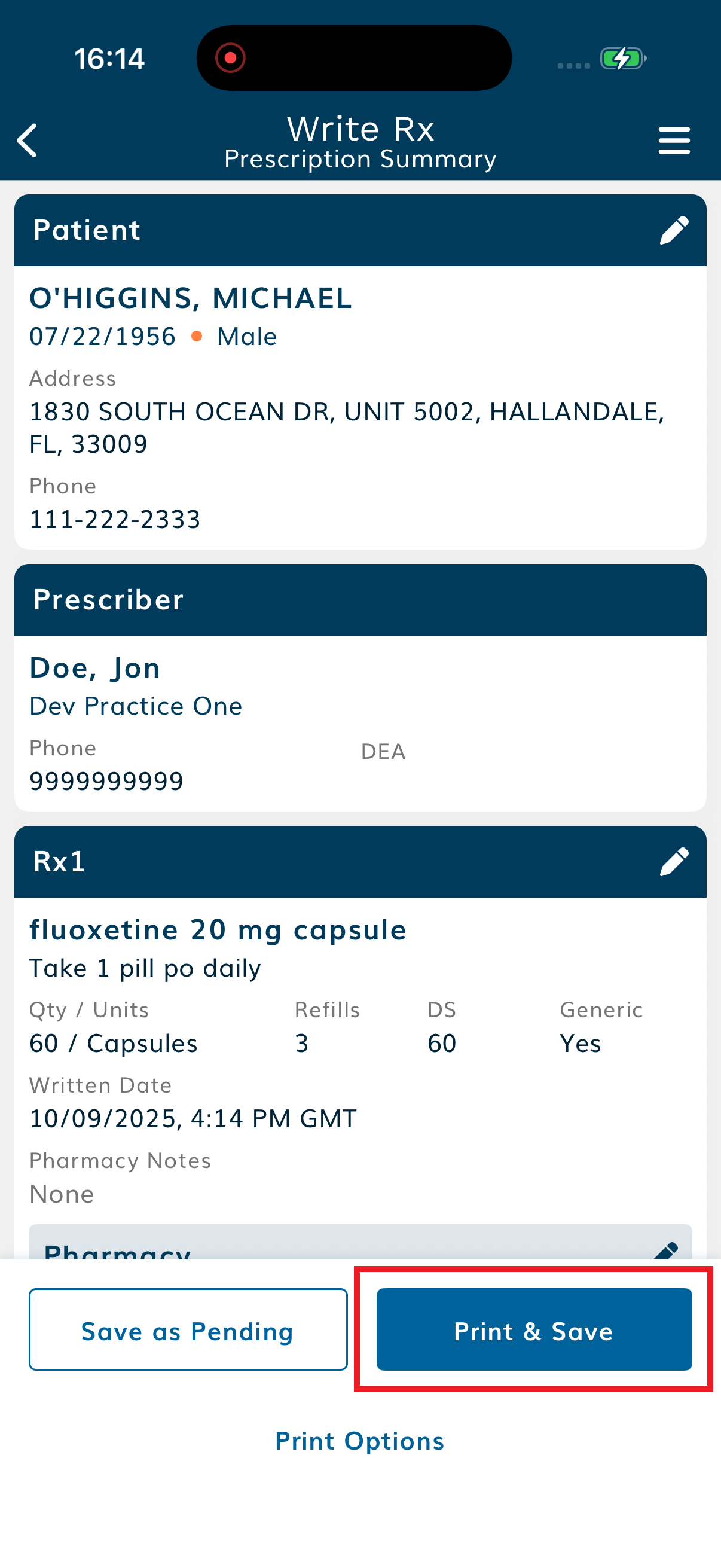Image resolution: width=721 pixels, height=1568 pixels.
Task: Tap the patient phone number 111-222-2333
Action: pos(115,520)
